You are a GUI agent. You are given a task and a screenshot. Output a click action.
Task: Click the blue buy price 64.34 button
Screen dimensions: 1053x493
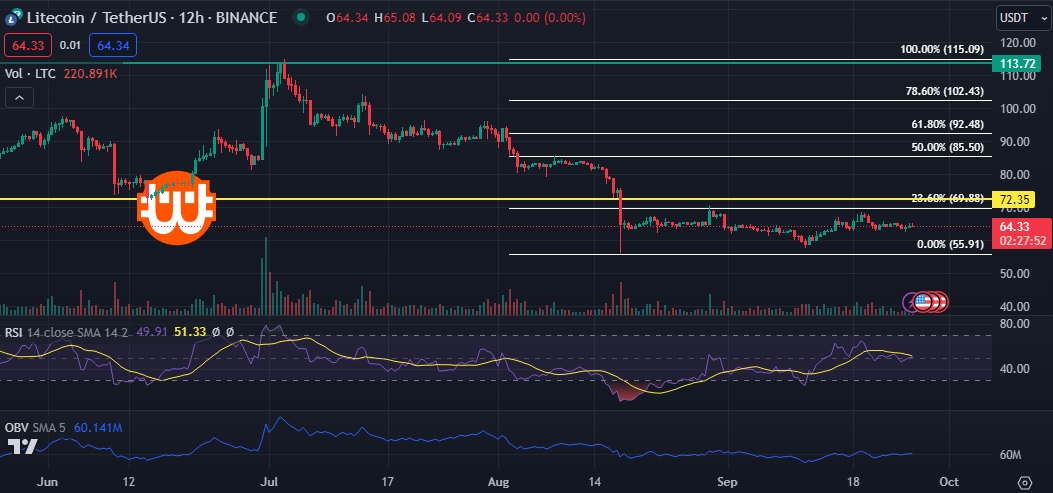click(x=113, y=46)
